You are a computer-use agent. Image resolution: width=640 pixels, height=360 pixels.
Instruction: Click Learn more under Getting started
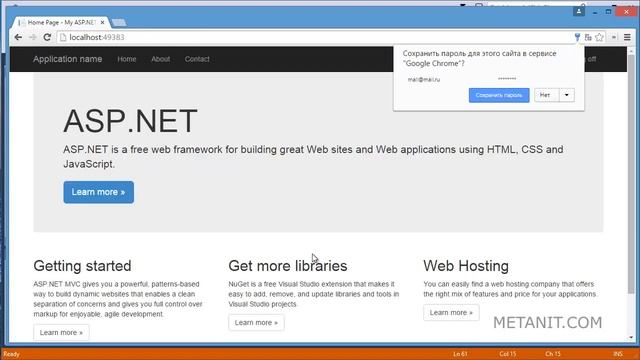click(x=61, y=333)
